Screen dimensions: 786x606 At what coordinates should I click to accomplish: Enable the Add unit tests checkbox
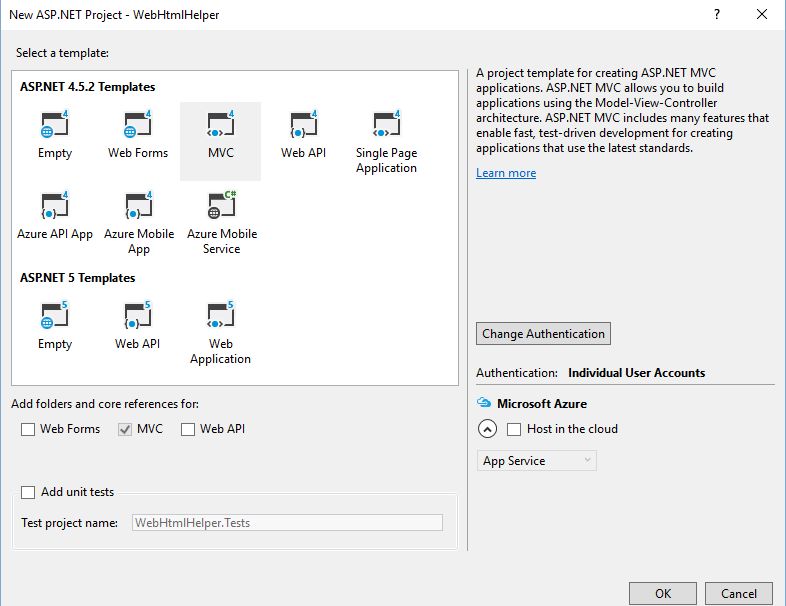28,492
